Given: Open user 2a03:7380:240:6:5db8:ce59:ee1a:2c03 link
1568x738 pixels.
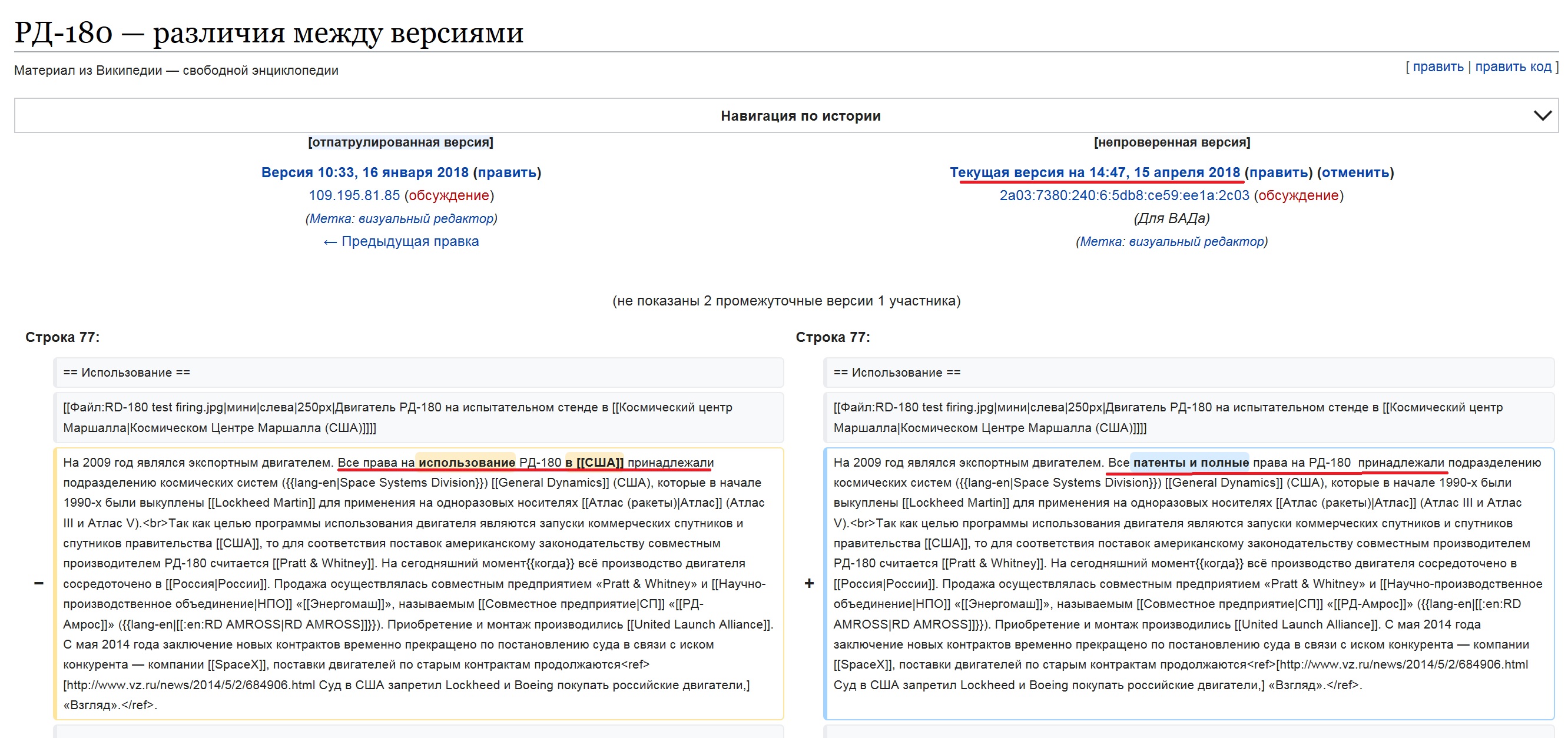Looking at the screenshot, I should click(1123, 195).
